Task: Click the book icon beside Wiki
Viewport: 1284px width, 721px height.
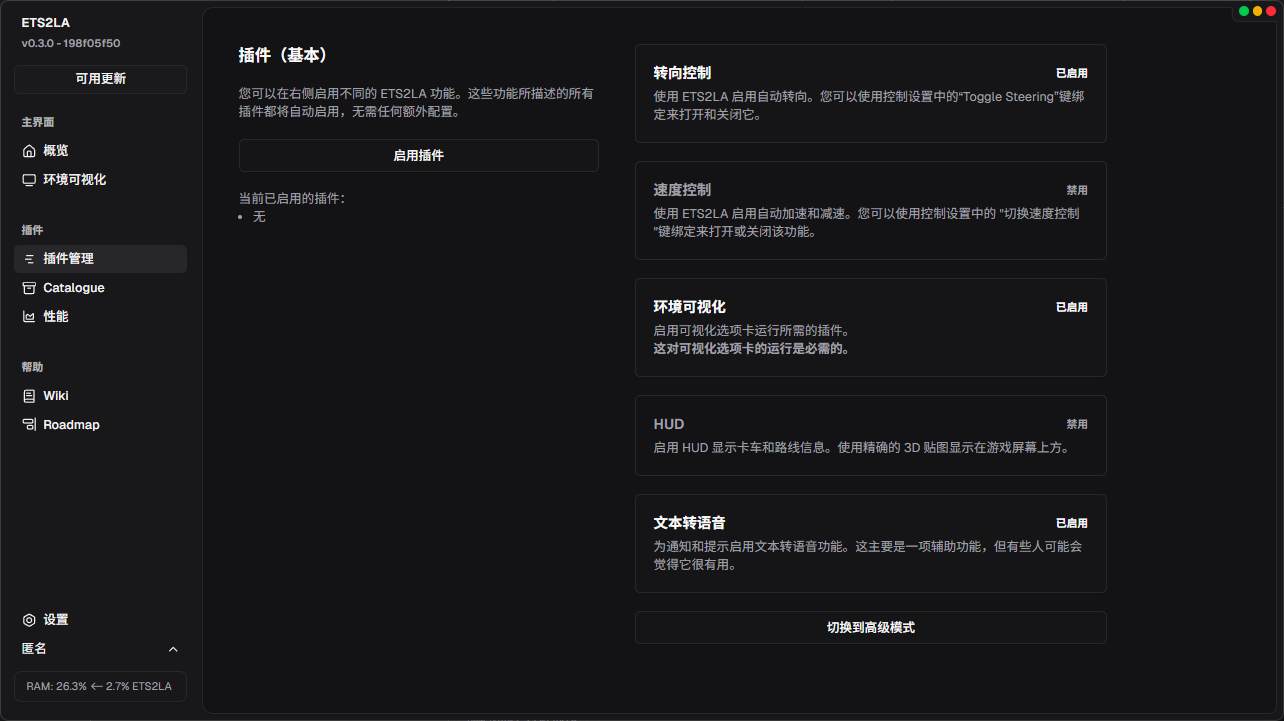Action: [x=29, y=396]
